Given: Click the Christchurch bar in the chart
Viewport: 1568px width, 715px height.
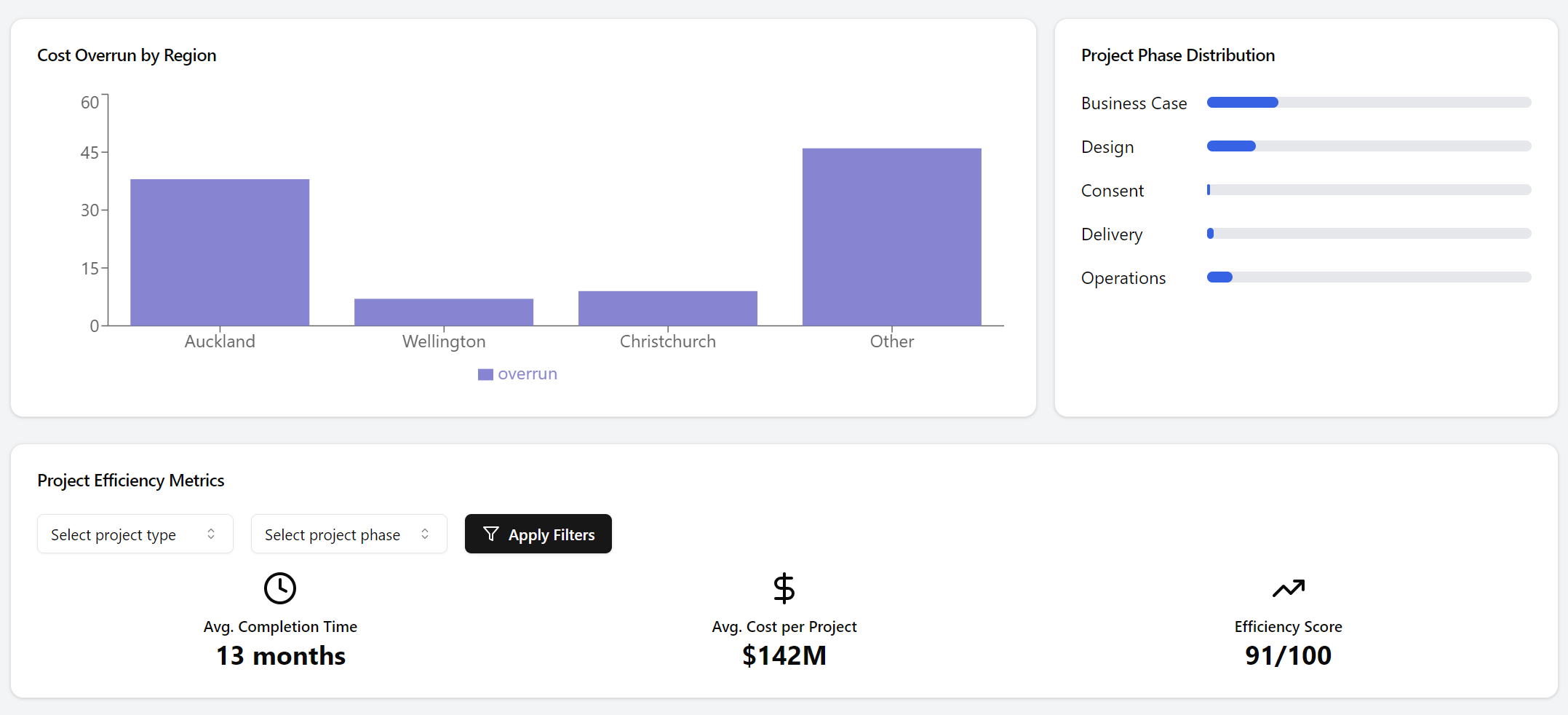Looking at the screenshot, I should (668, 309).
